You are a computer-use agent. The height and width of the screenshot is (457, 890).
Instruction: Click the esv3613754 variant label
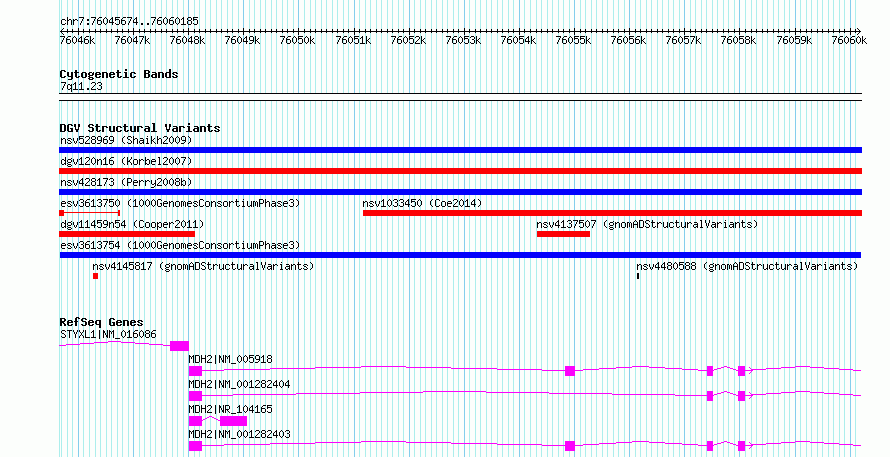click(x=180, y=245)
